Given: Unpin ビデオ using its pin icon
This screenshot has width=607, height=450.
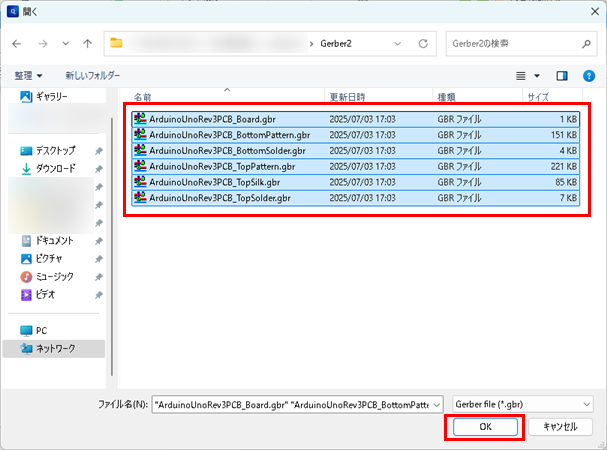Looking at the screenshot, I should point(99,295).
